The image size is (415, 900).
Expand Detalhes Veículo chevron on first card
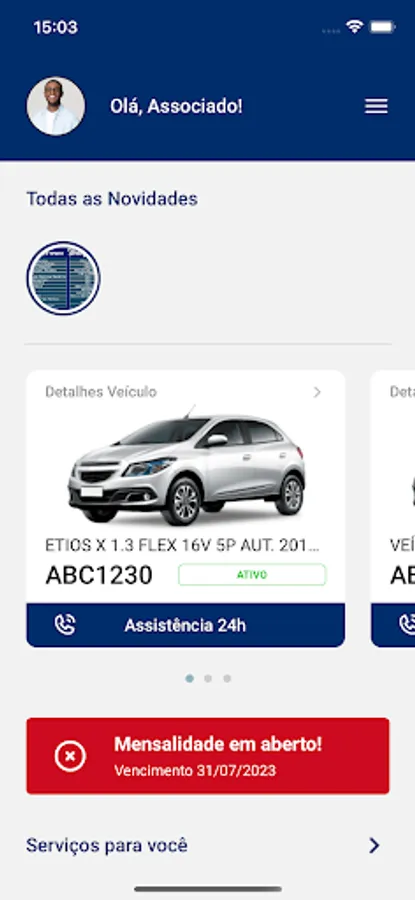click(x=317, y=392)
